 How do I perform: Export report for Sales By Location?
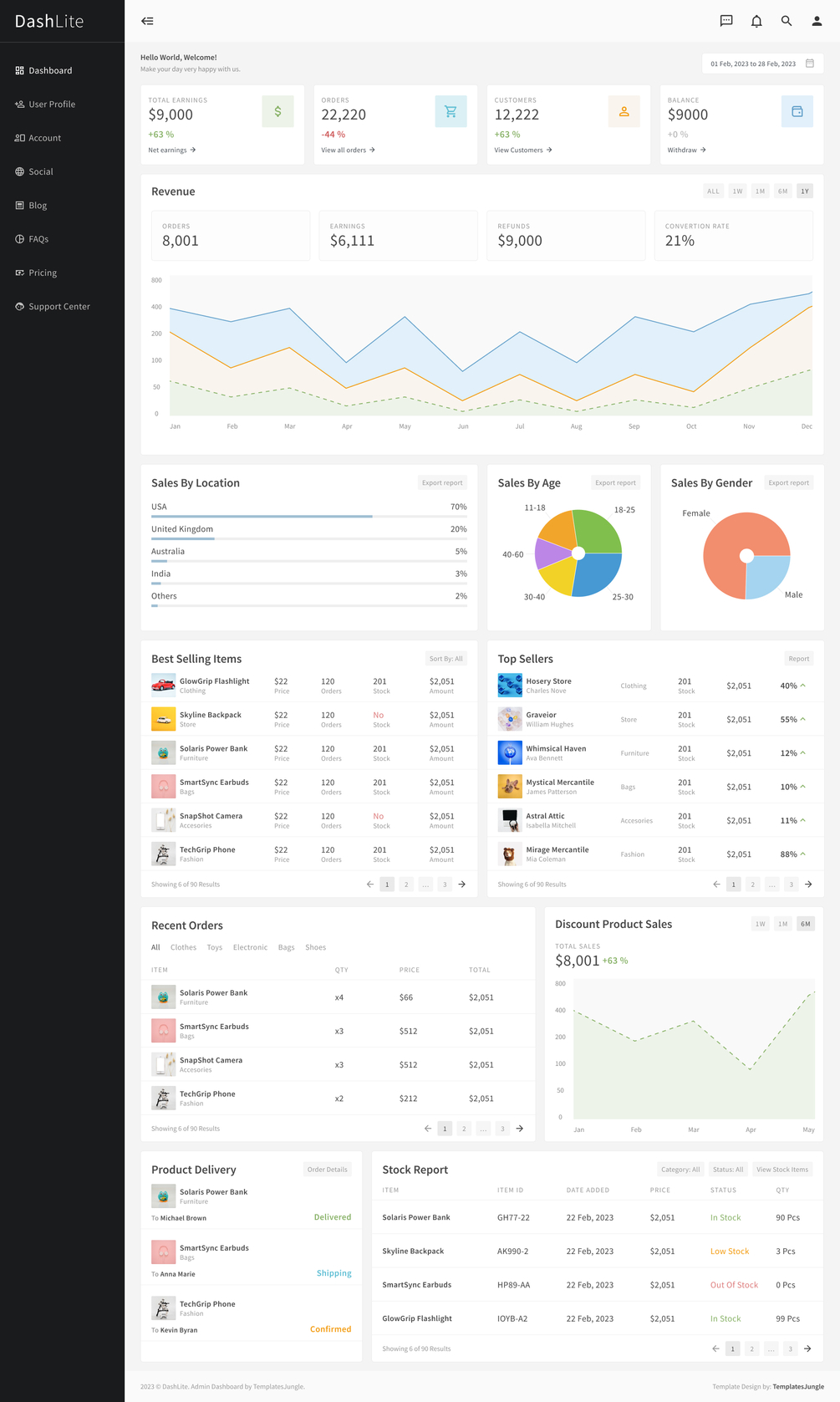coord(442,482)
